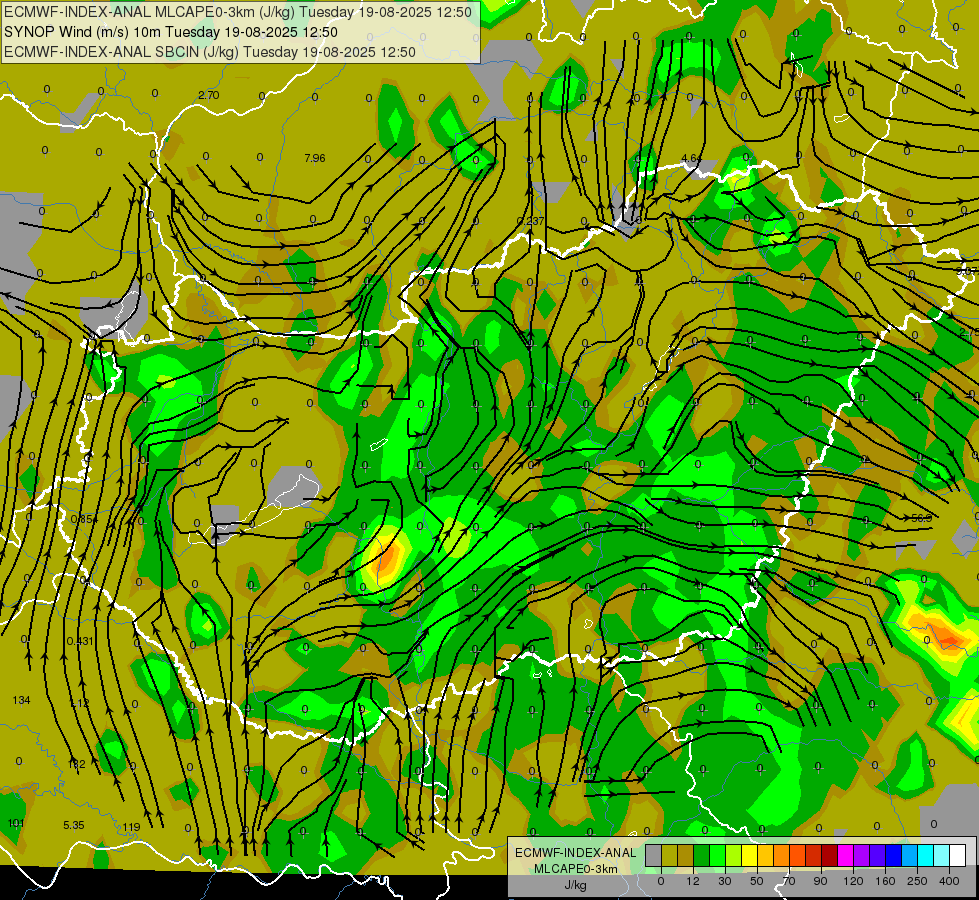Screen dimensions: 979x900
Task: Select the bright green legend swatch left of 30
Action: 717,856
